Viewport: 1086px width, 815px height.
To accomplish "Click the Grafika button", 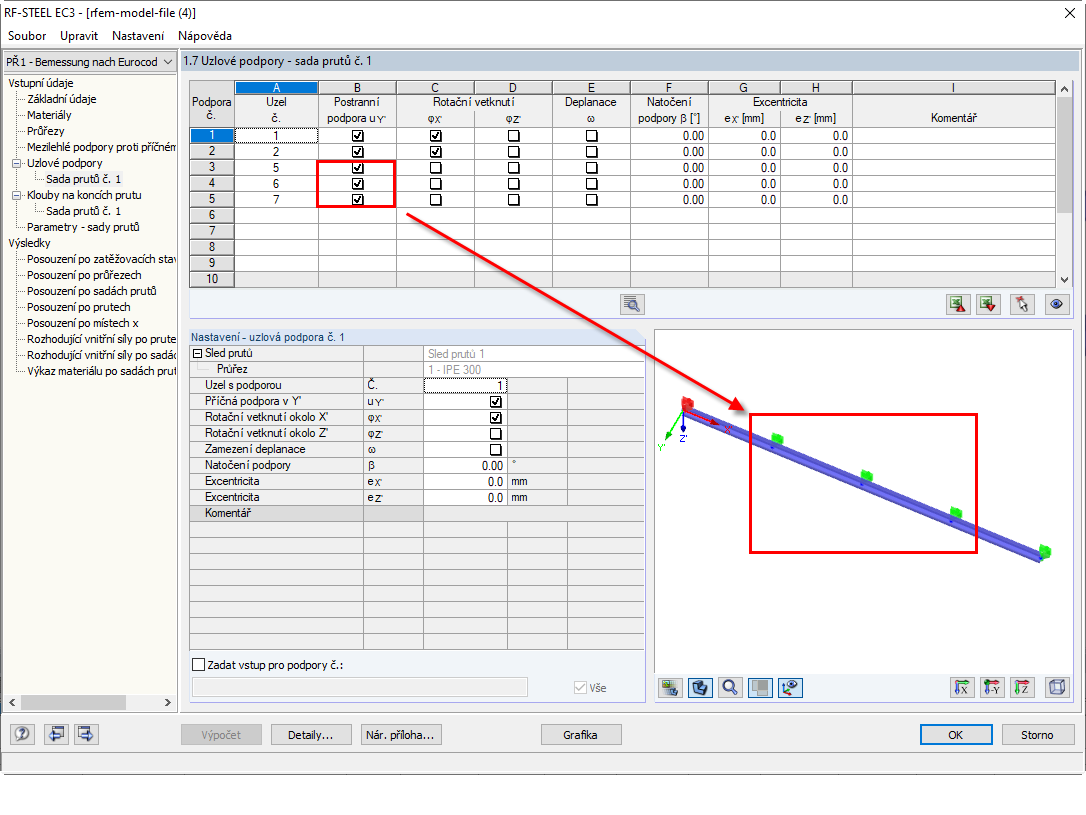I will 580,735.
